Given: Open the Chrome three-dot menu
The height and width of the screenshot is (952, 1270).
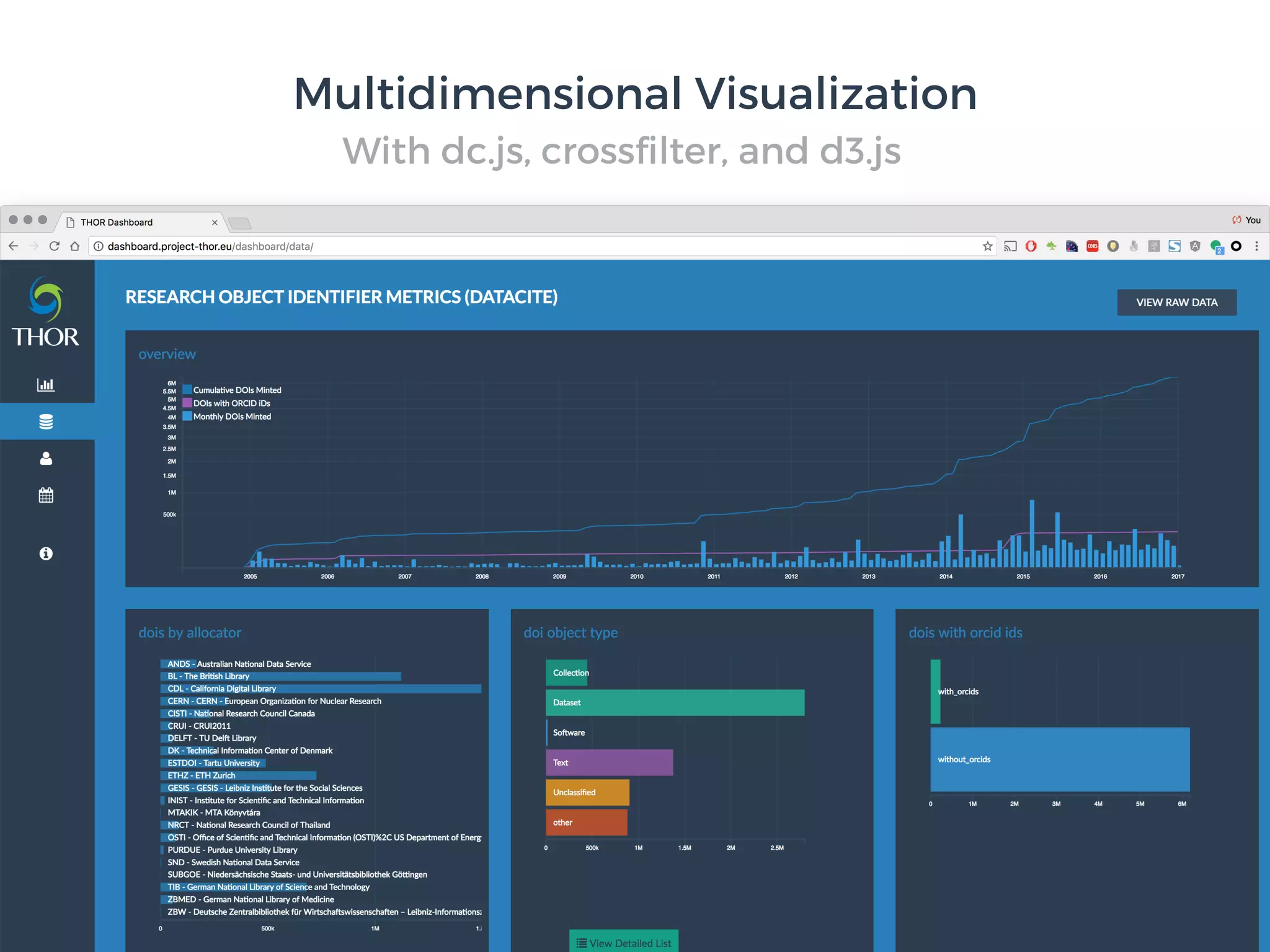Looking at the screenshot, I should point(1256,246).
